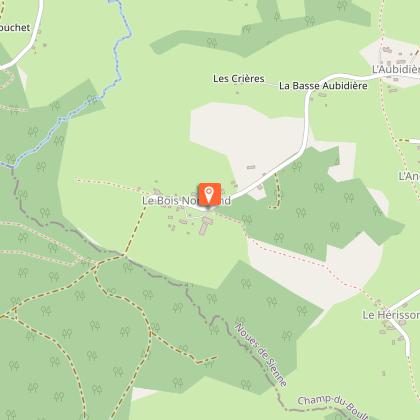Click the Le Hérisson place label
This screenshot has height=420, width=420.
point(391,315)
